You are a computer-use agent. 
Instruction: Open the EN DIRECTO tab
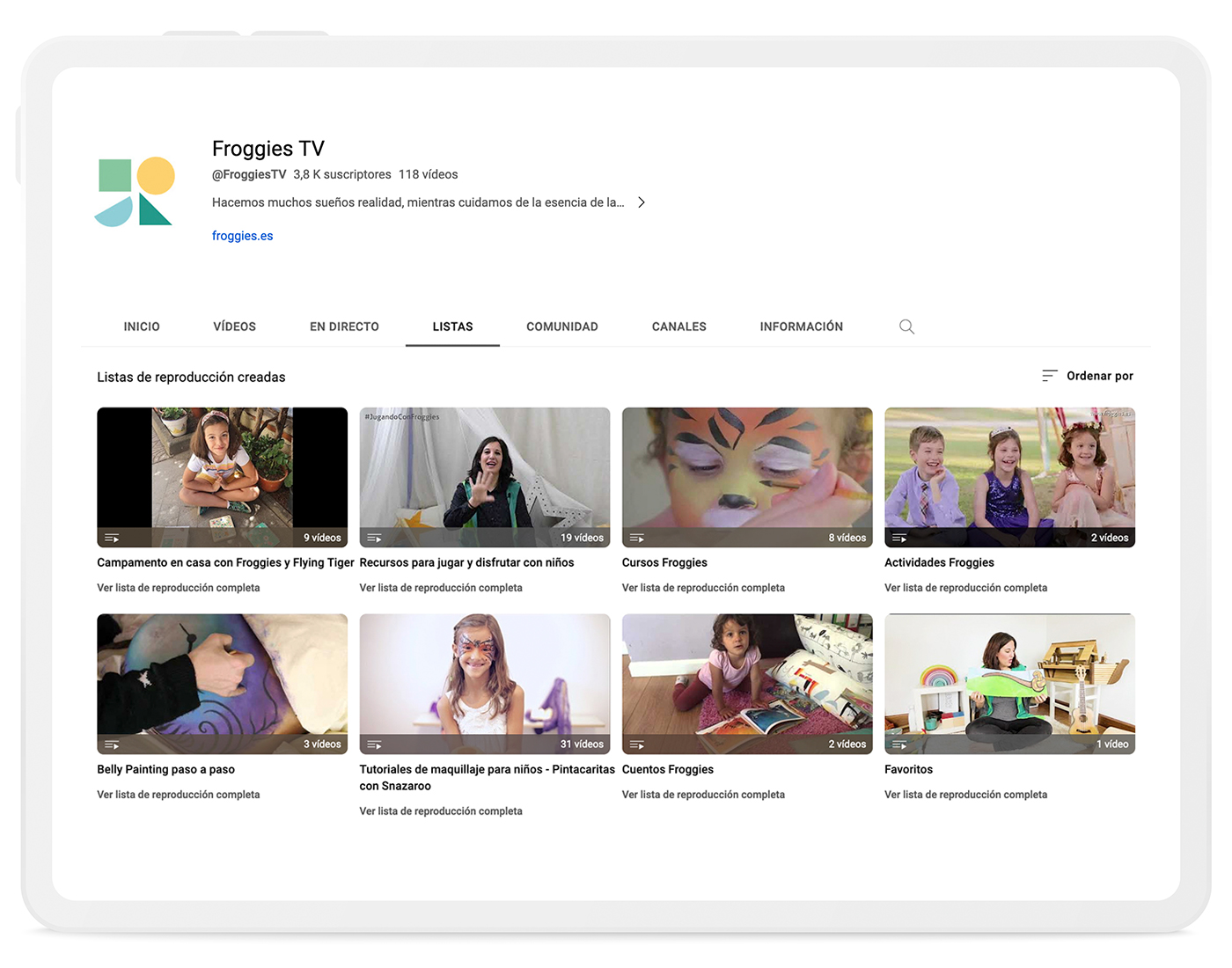344,326
